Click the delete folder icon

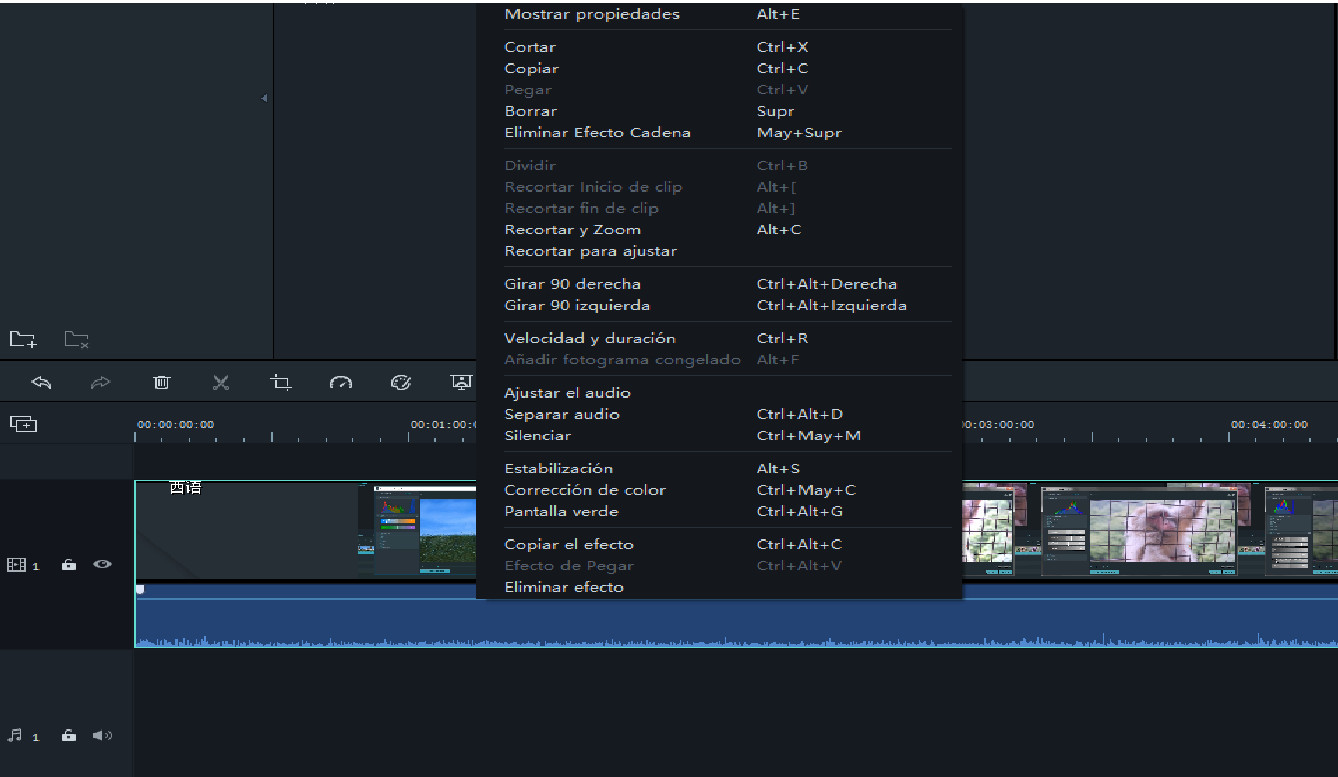(x=77, y=339)
